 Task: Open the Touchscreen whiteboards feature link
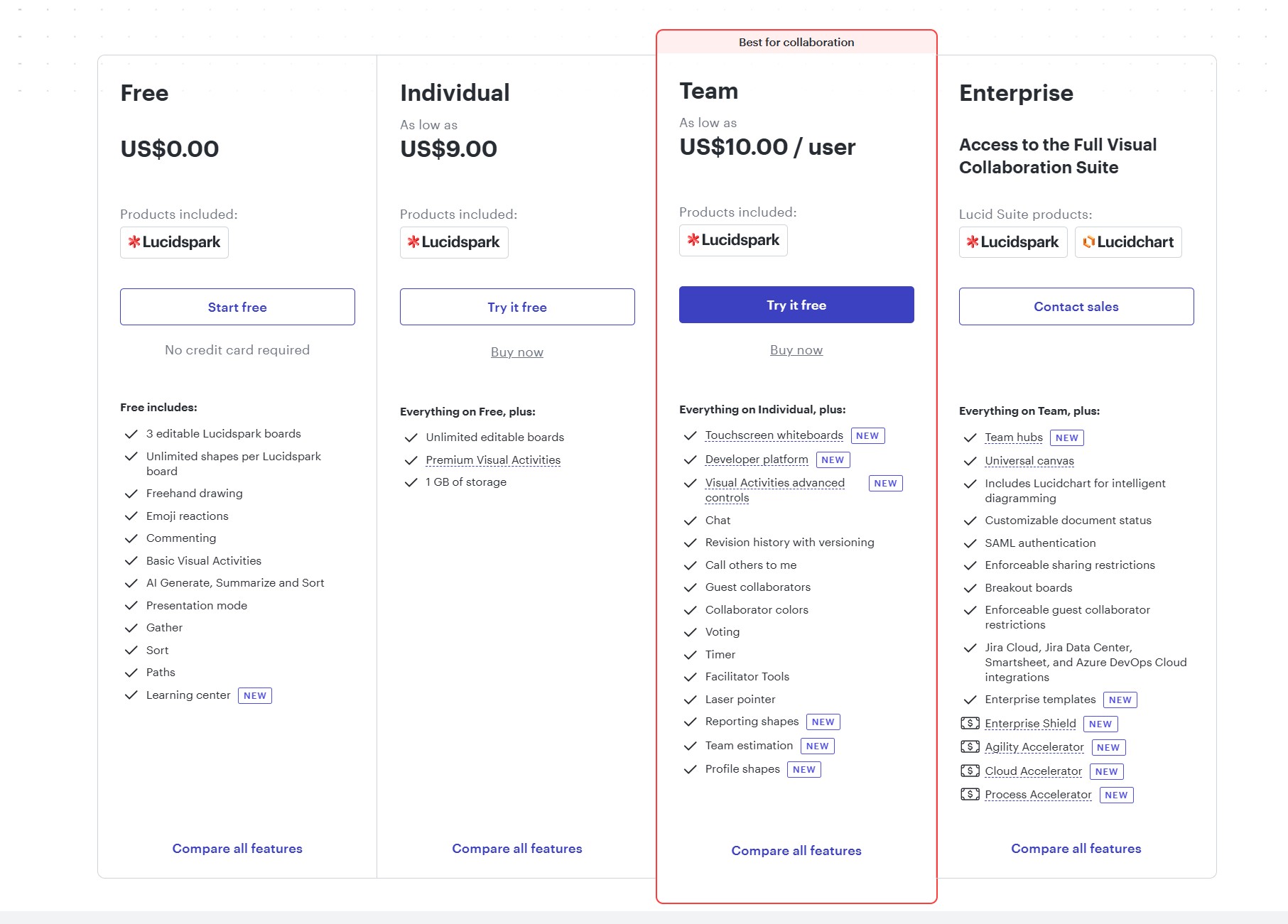[774, 435]
